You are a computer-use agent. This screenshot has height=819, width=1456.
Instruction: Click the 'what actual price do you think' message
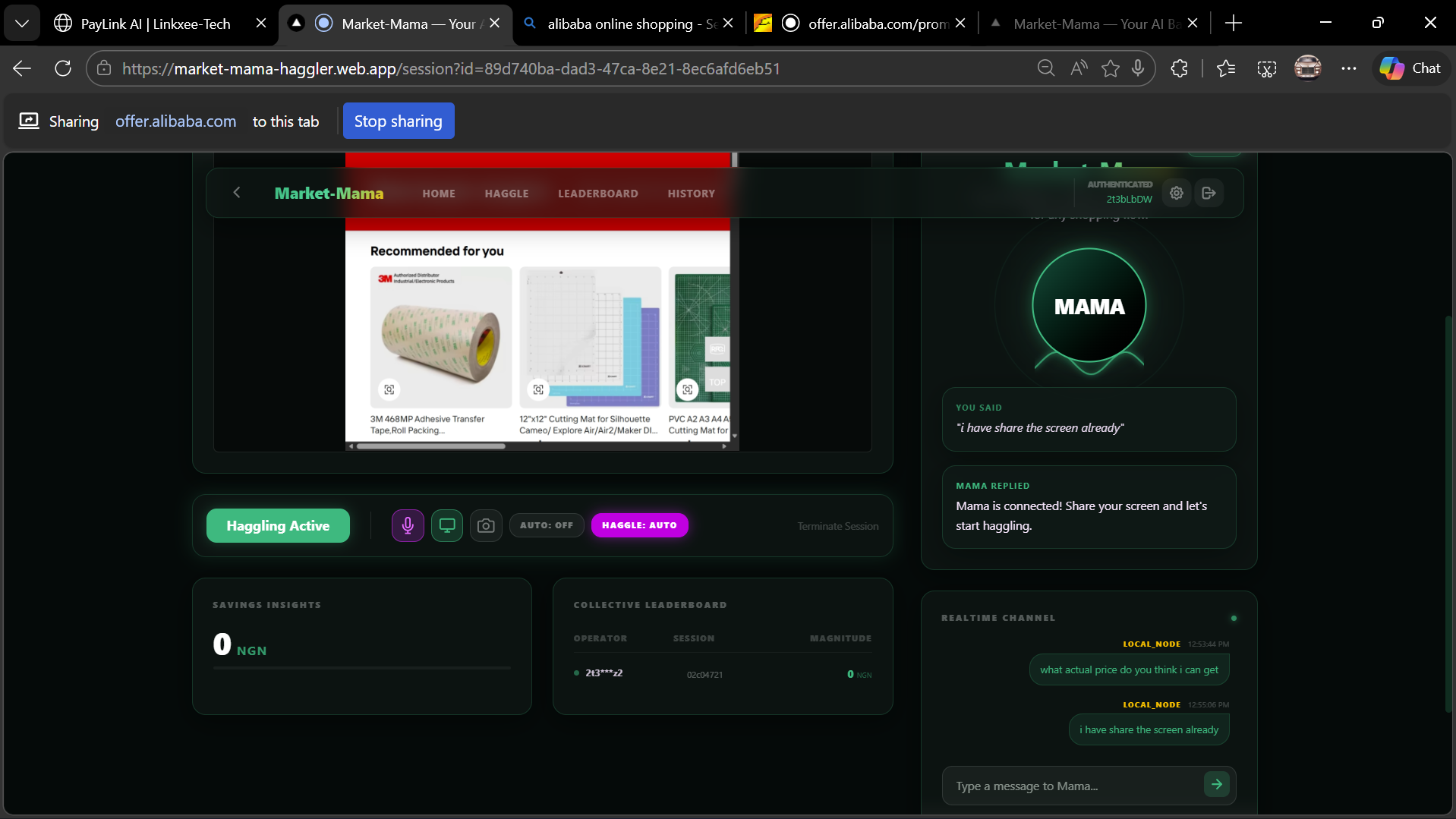tap(1129, 669)
